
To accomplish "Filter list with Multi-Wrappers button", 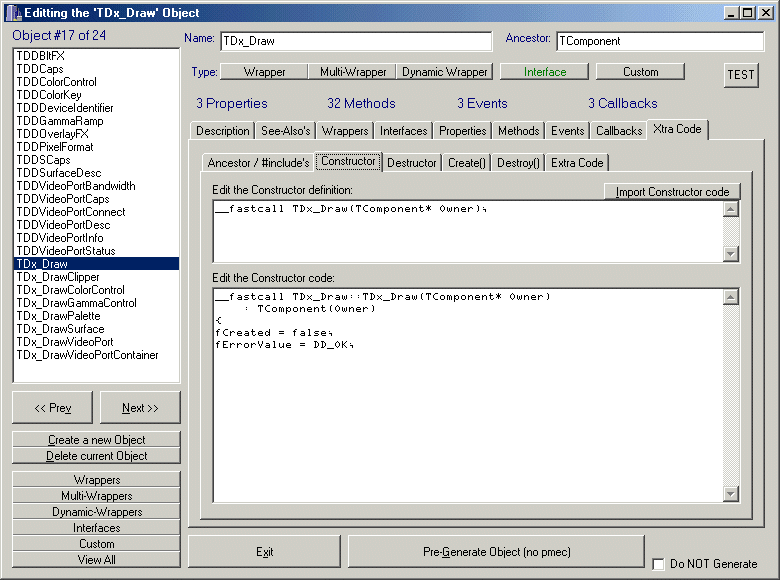I will pyautogui.click(x=96, y=496).
